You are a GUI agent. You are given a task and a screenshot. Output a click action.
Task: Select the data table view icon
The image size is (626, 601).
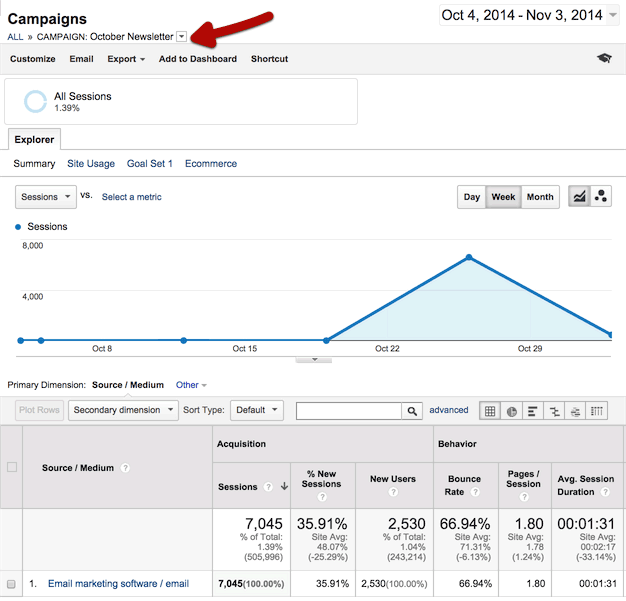pyautogui.click(x=490, y=410)
